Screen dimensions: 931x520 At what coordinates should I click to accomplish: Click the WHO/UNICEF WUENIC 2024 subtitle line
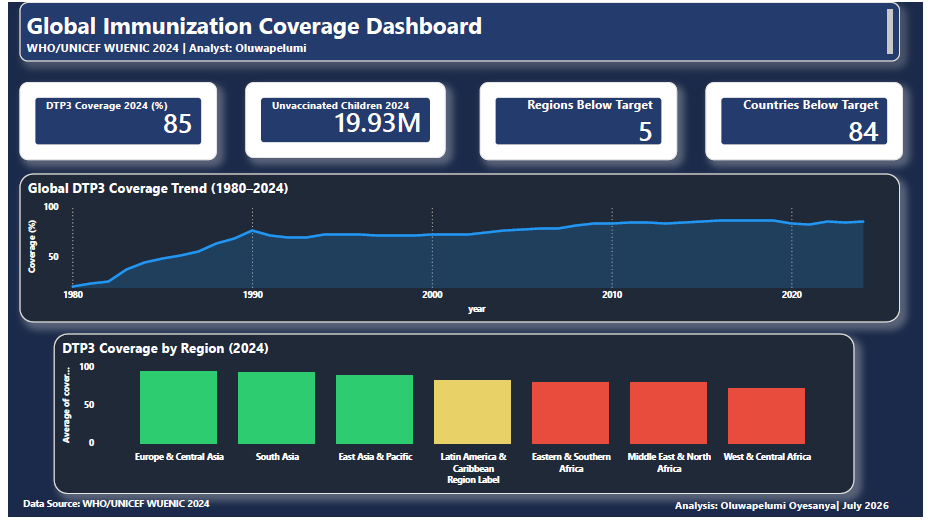pyautogui.click(x=166, y=49)
